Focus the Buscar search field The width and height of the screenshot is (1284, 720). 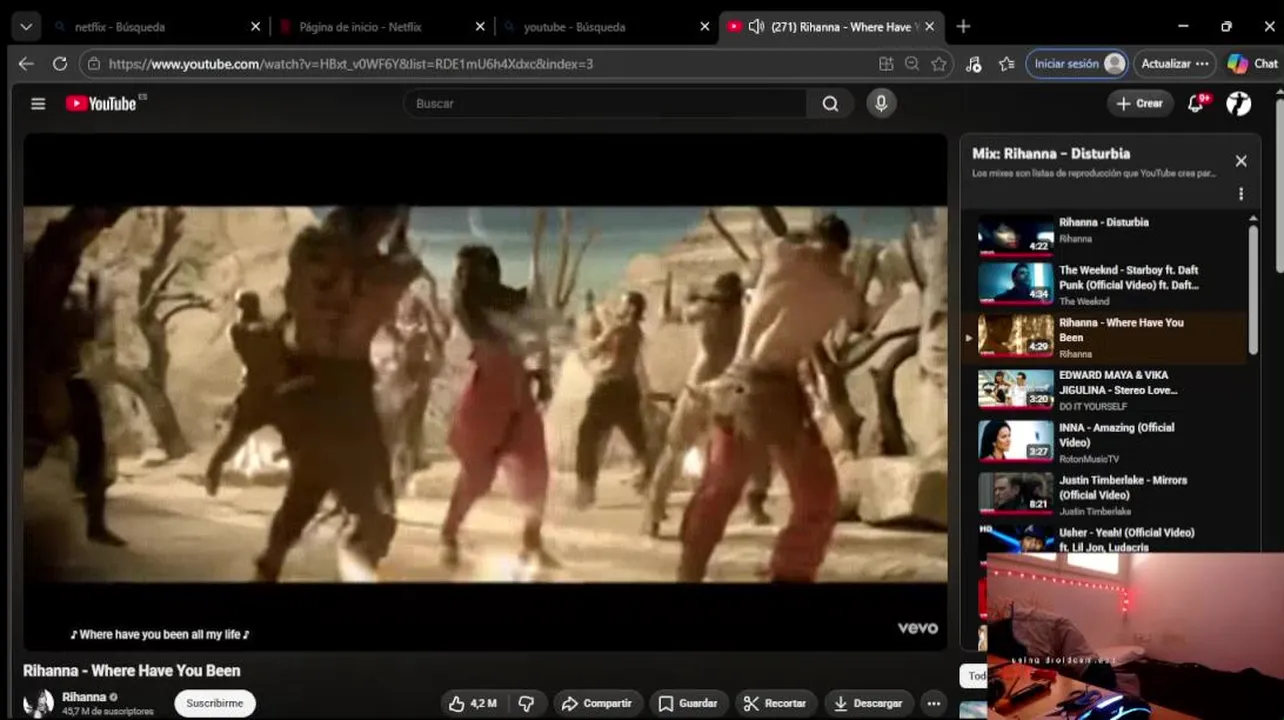605,103
